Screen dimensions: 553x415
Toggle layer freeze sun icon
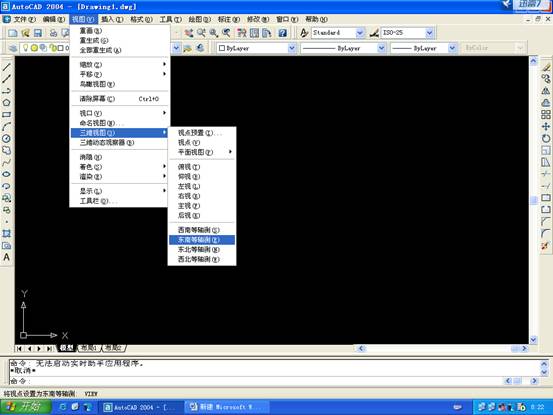(x=34, y=48)
